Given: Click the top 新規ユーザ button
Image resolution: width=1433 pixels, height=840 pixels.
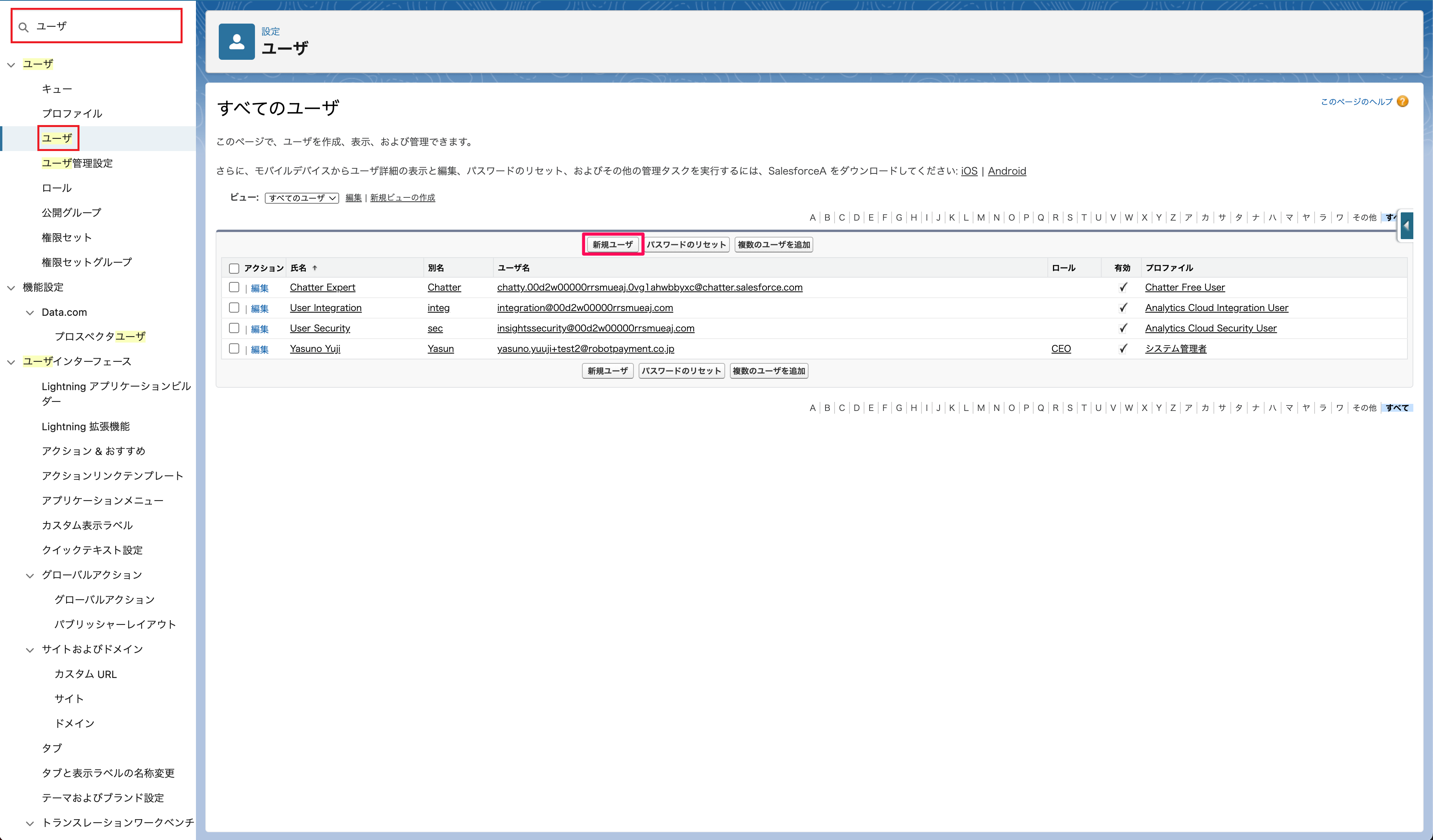Looking at the screenshot, I should point(613,244).
